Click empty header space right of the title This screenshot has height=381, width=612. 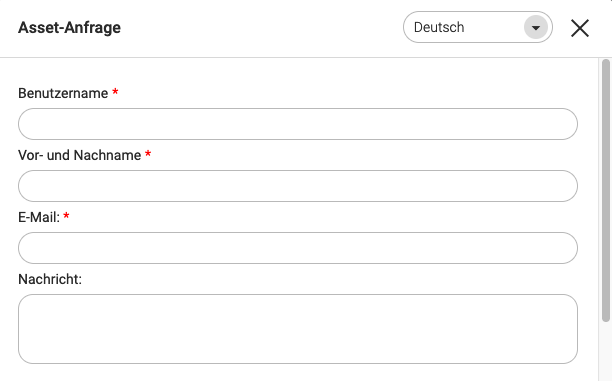click(x=262, y=28)
